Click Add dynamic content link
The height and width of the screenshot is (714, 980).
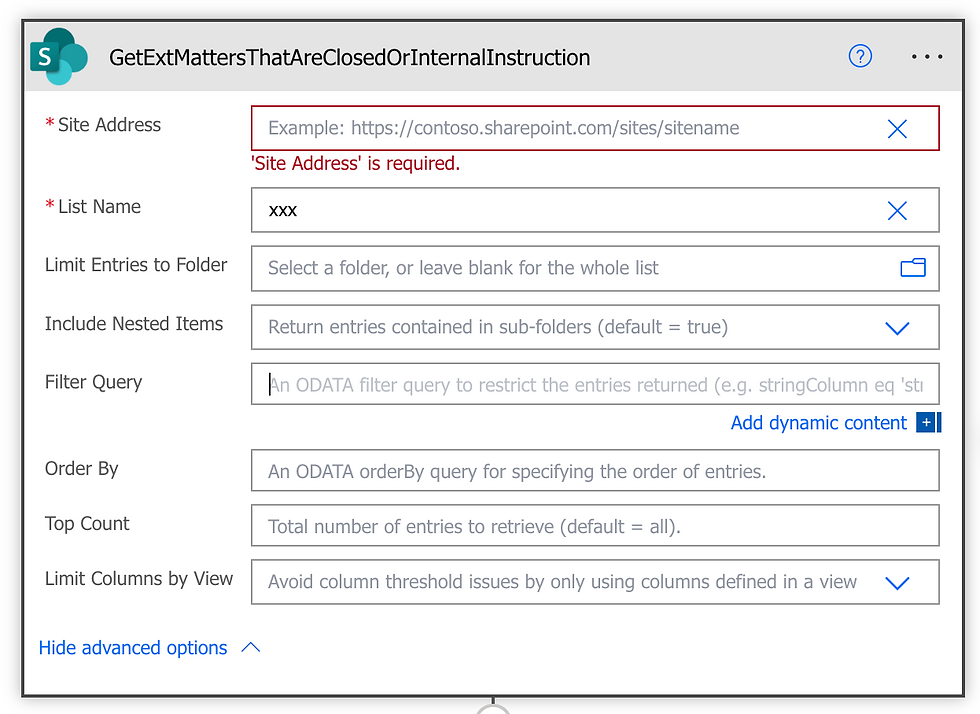click(818, 423)
